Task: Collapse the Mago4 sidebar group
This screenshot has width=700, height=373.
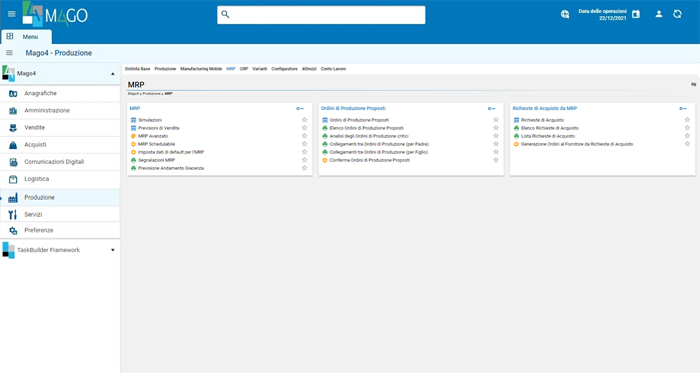Action: point(112,74)
